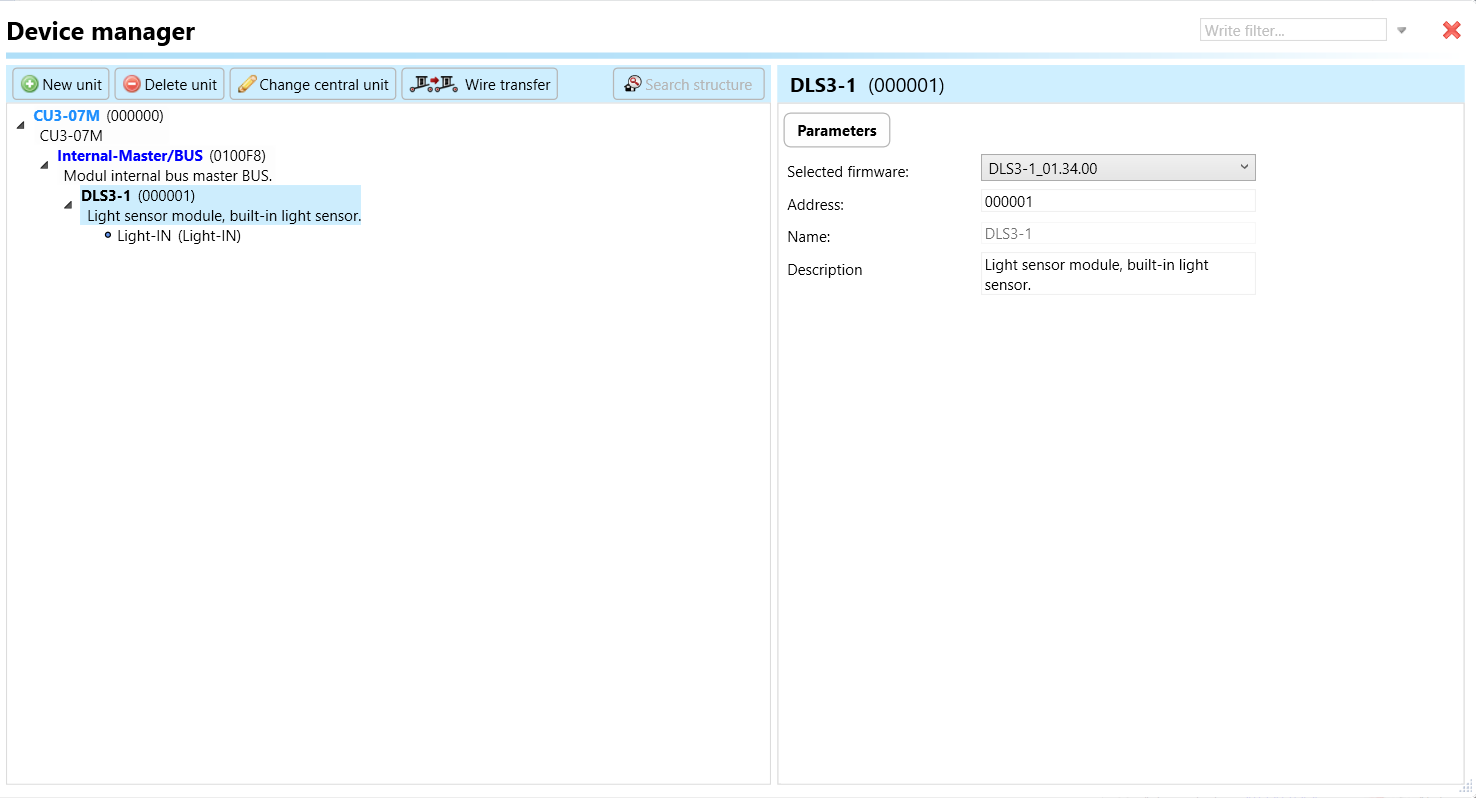The height and width of the screenshot is (798, 1476).
Task: Select Internal-Master/BUS in the tree
Action: (130, 156)
